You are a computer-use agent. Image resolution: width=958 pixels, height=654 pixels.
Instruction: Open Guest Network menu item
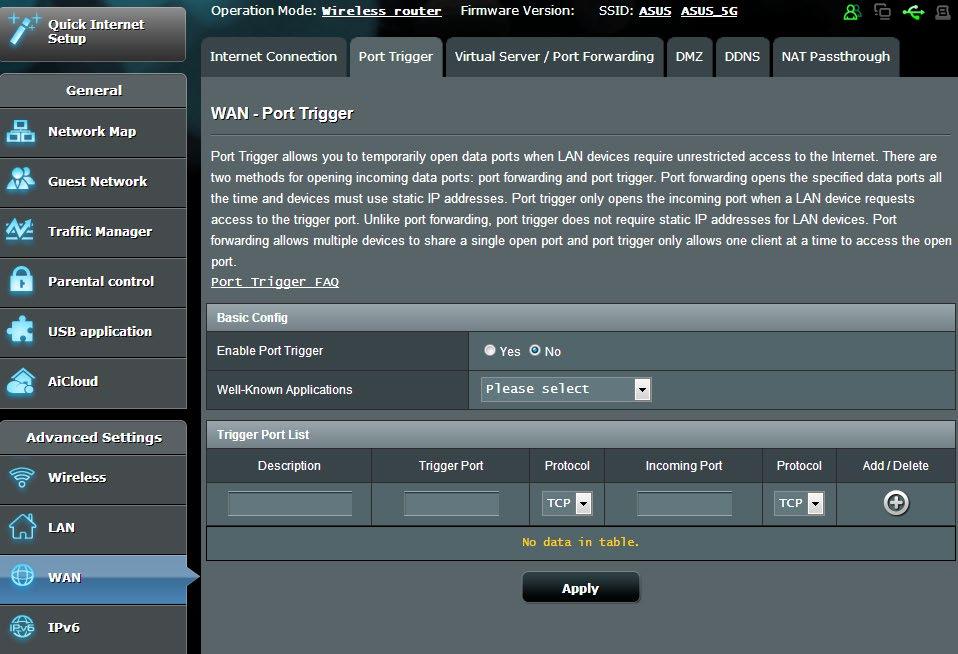98,182
